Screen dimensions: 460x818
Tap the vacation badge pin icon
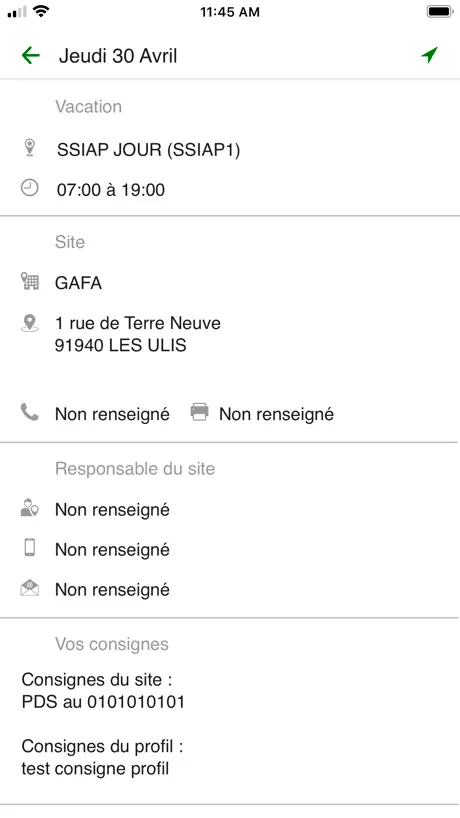(x=30, y=148)
